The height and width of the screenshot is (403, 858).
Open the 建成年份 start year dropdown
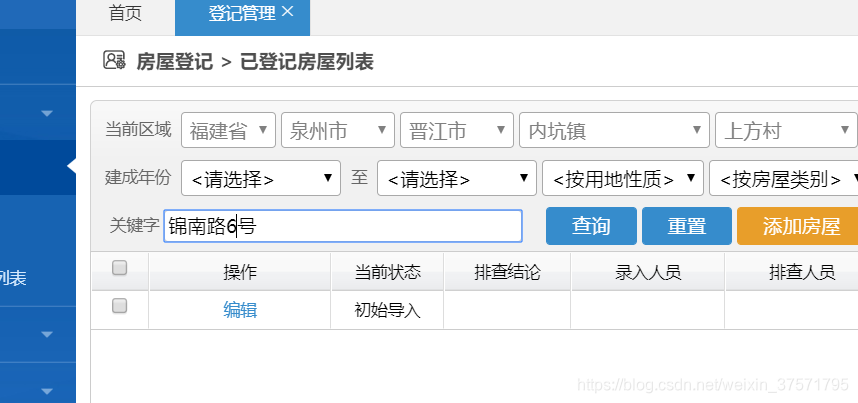click(x=260, y=178)
